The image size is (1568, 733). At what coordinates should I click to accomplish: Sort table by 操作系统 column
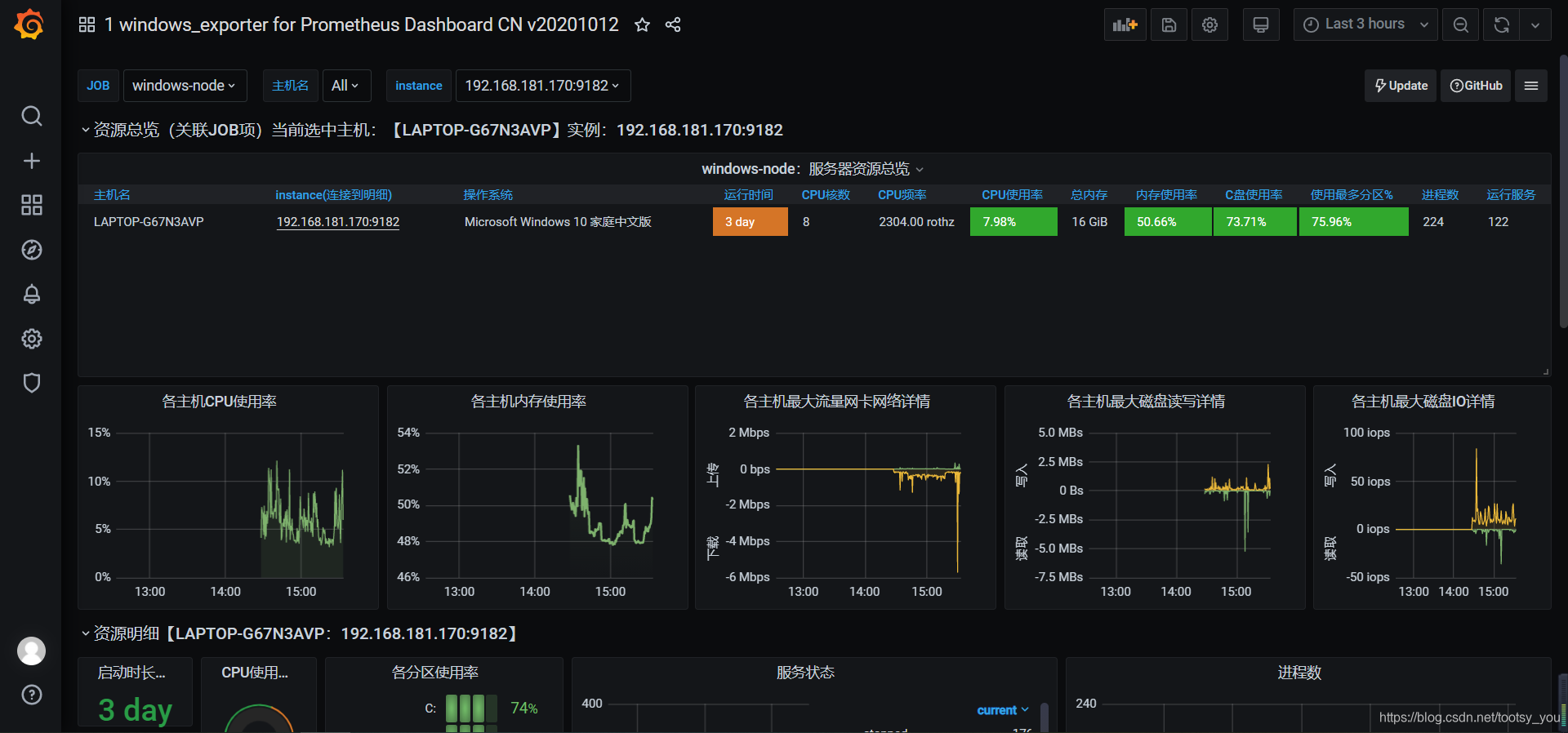[488, 195]
